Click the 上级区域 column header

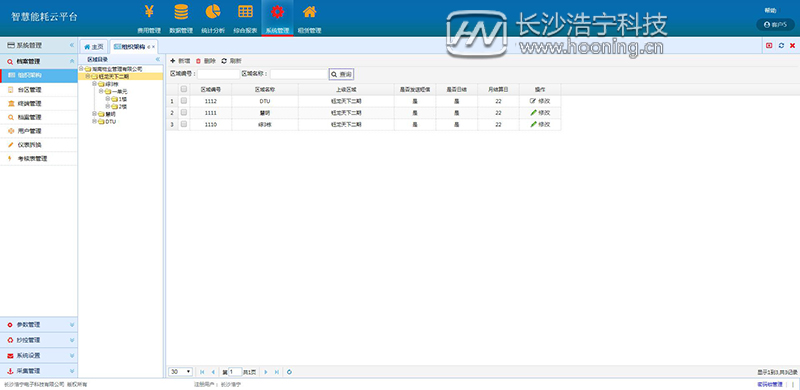[x=346, y=89]
